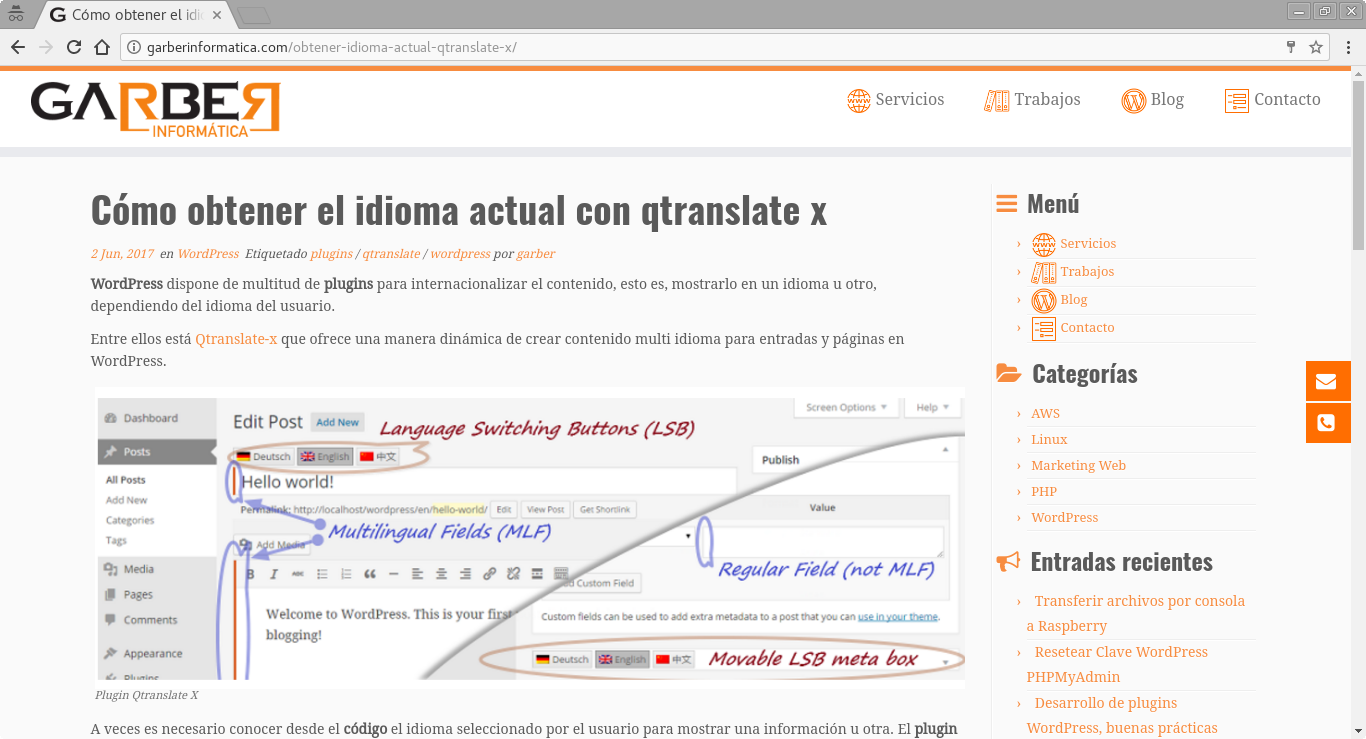Reload the page with the refresh icon
This screenshot has height=739, width=1366.
[x=74, y=47]
